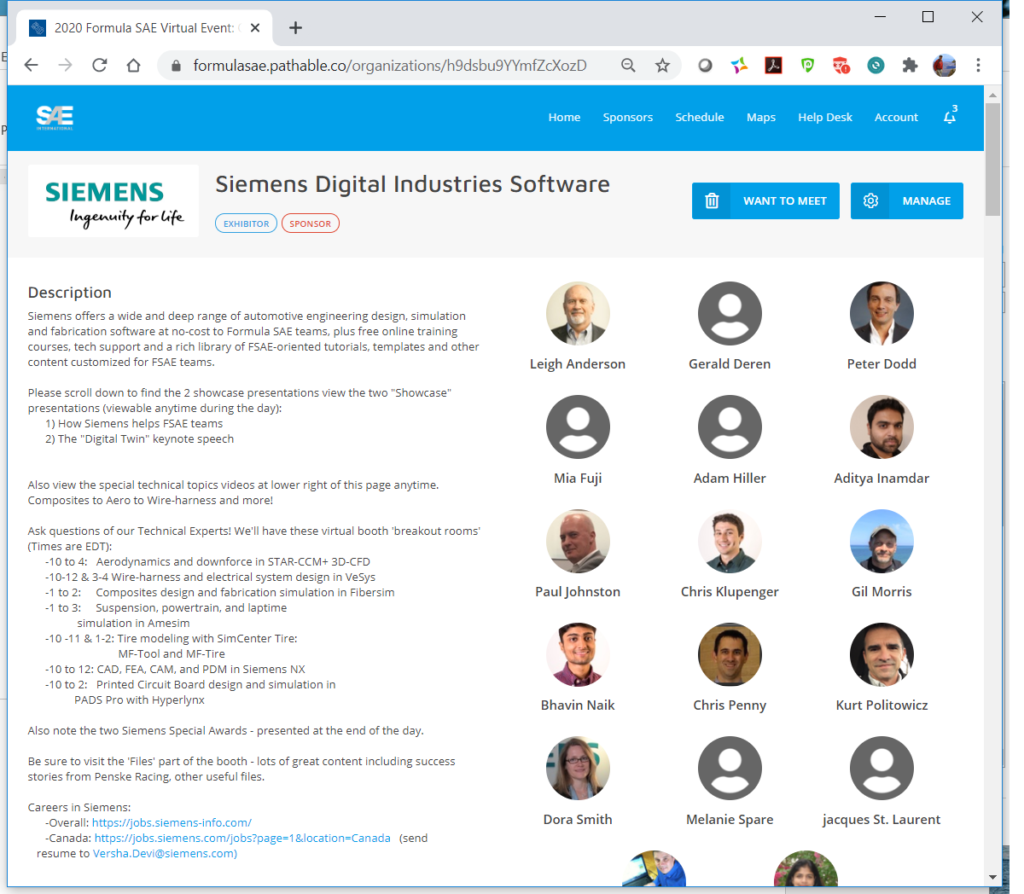Open Chris Penny's profile photo
Viewport: 1024px width, 894px height.
(x=729, y=654)
